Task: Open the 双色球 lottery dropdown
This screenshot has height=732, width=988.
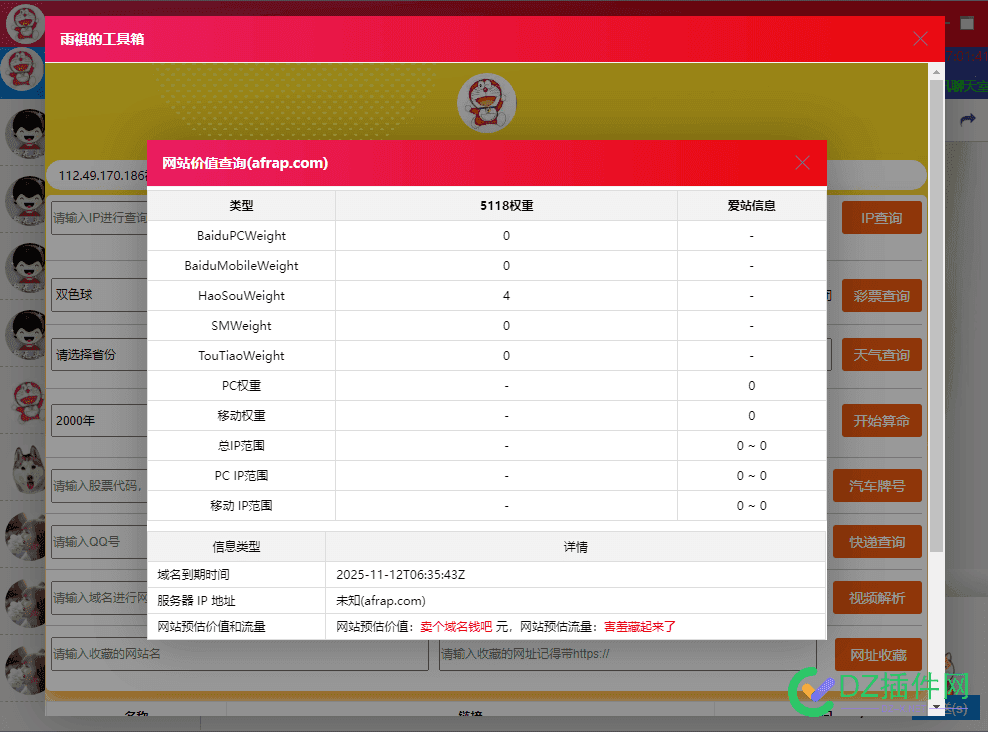Action: (100, 295)
